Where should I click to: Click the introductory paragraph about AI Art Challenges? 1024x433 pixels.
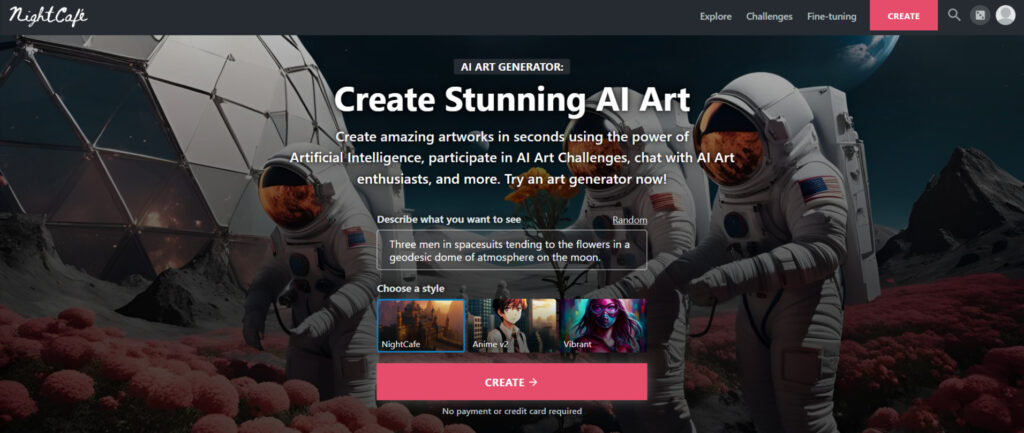coord(512,157)
